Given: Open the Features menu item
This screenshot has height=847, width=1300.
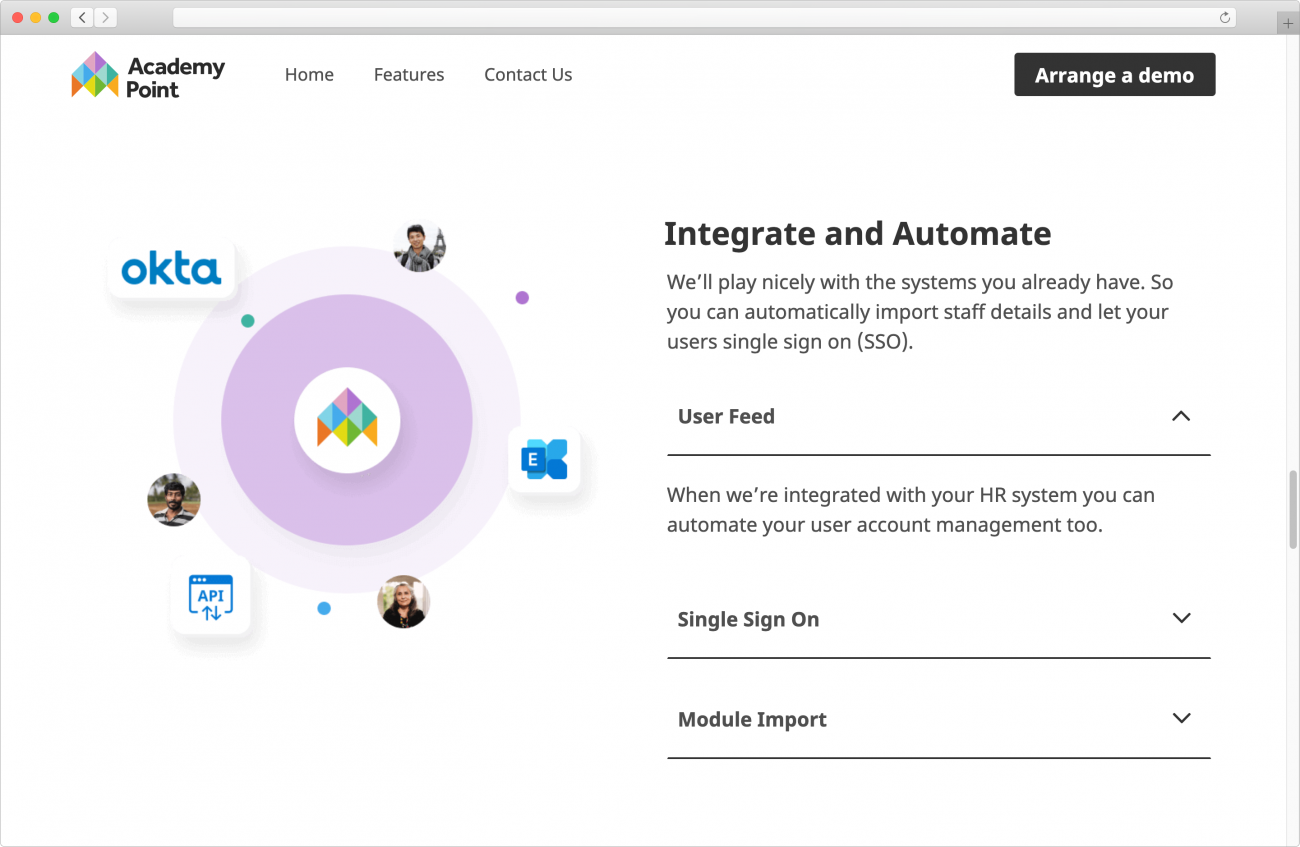Looking at the screenshot, I should click(408, 74).
